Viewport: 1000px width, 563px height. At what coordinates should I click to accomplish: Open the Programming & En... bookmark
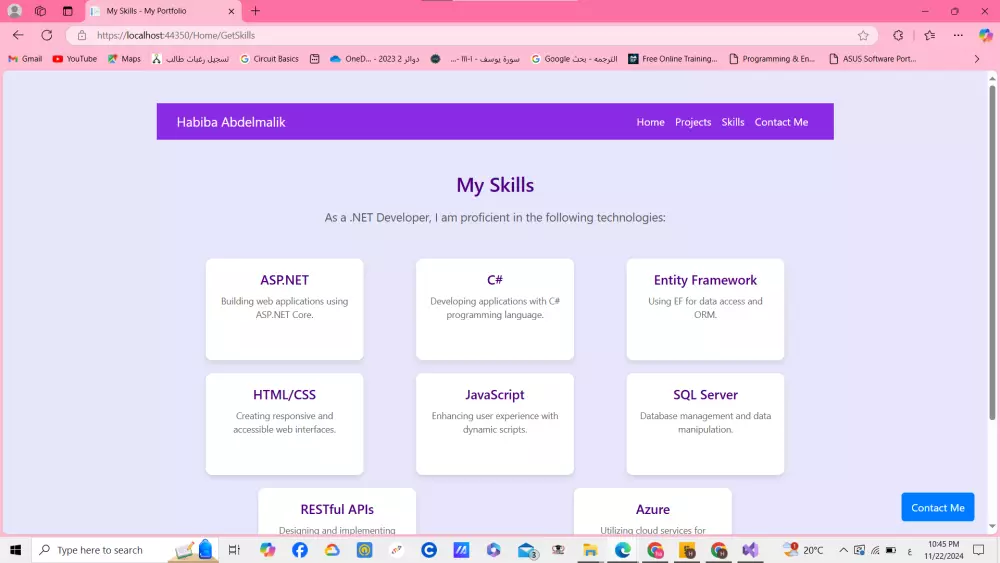[x=772, y=59]
